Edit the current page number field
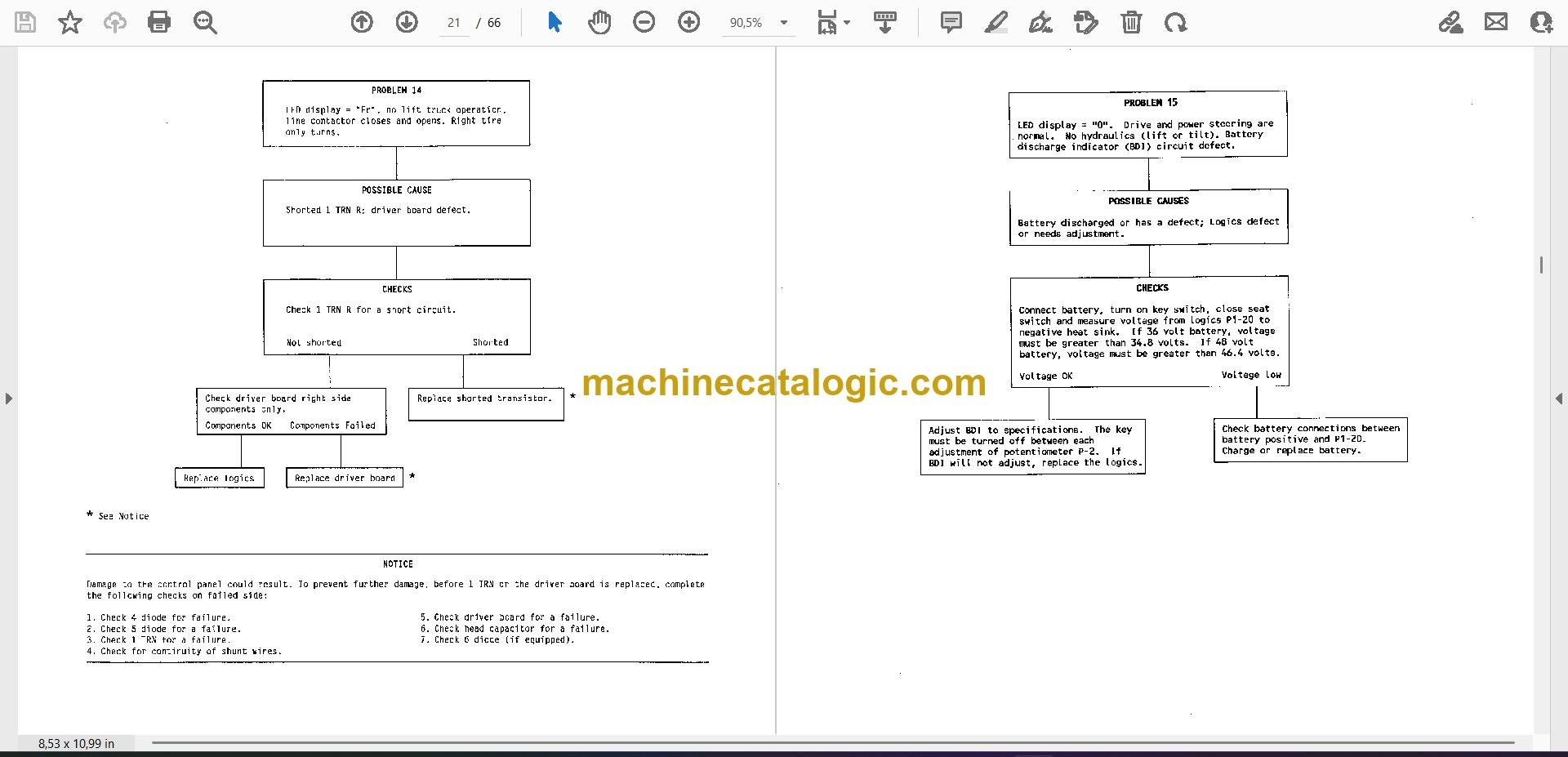This screenshot has height=757, width=1568. [x=454, y=23]
